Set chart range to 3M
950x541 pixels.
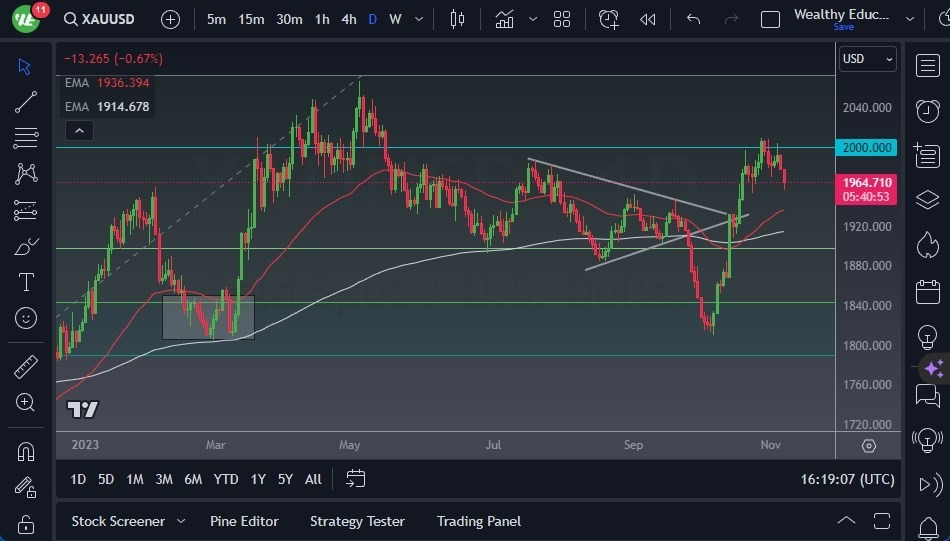[x=164, y=479]
